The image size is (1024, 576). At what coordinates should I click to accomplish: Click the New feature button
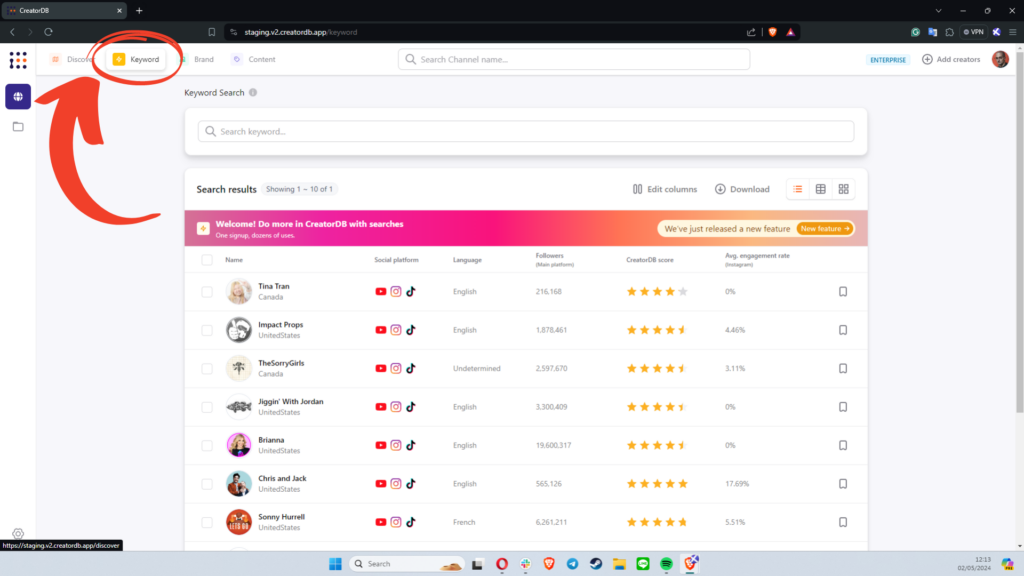(x=825, y=229)
